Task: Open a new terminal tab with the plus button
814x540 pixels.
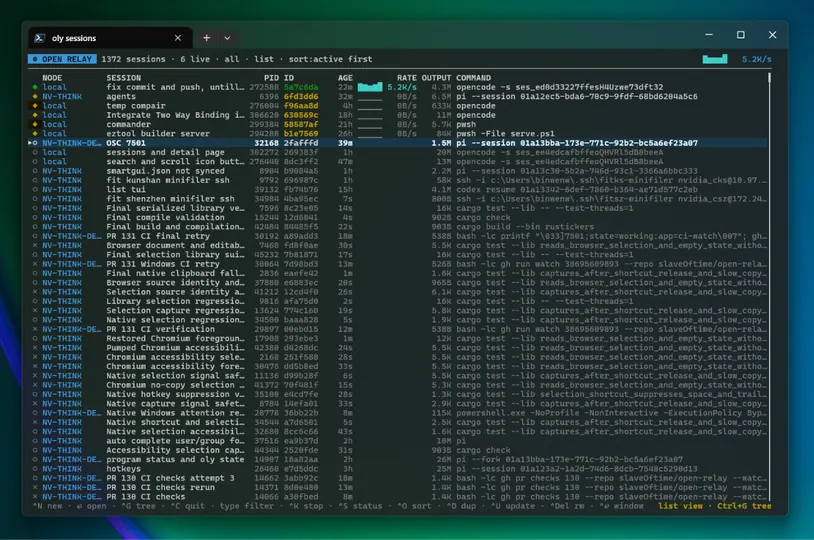Action: click(x=207, y=38)
